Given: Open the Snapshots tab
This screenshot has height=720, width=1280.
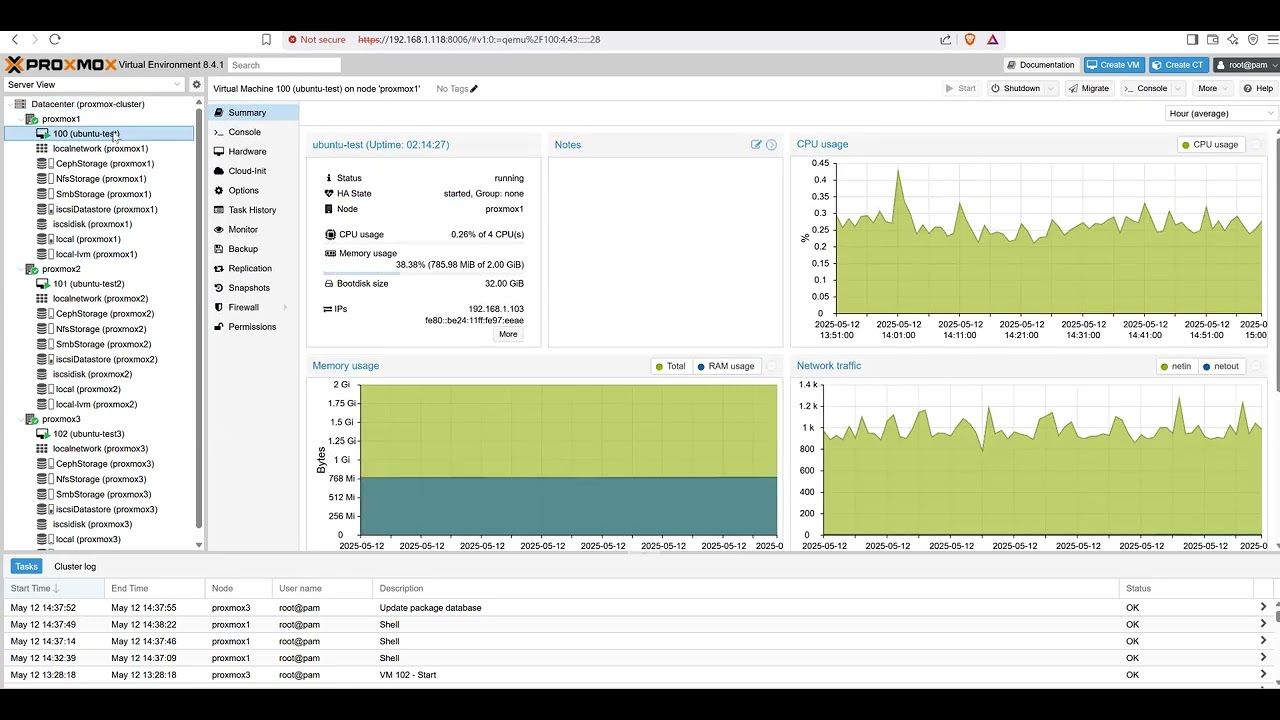Looking at the screenshot, I should point(254,288).
